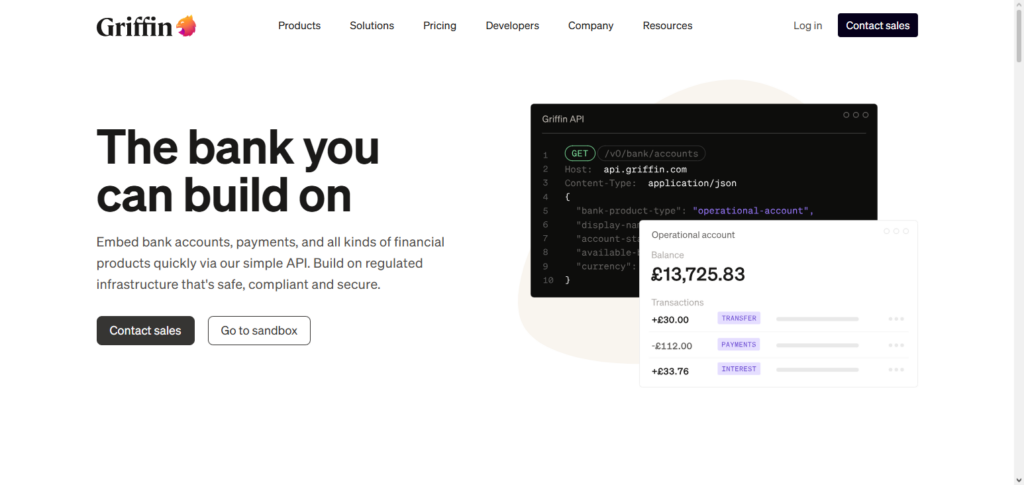Click the Griffin logo in the header

(146, 26)
